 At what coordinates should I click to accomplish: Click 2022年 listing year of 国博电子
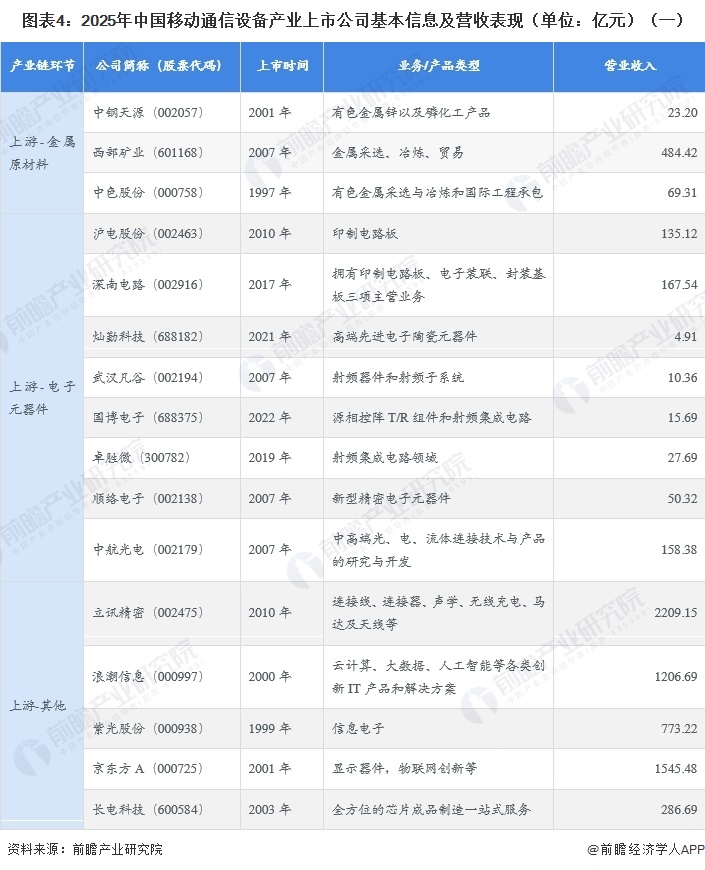point(270,417)
